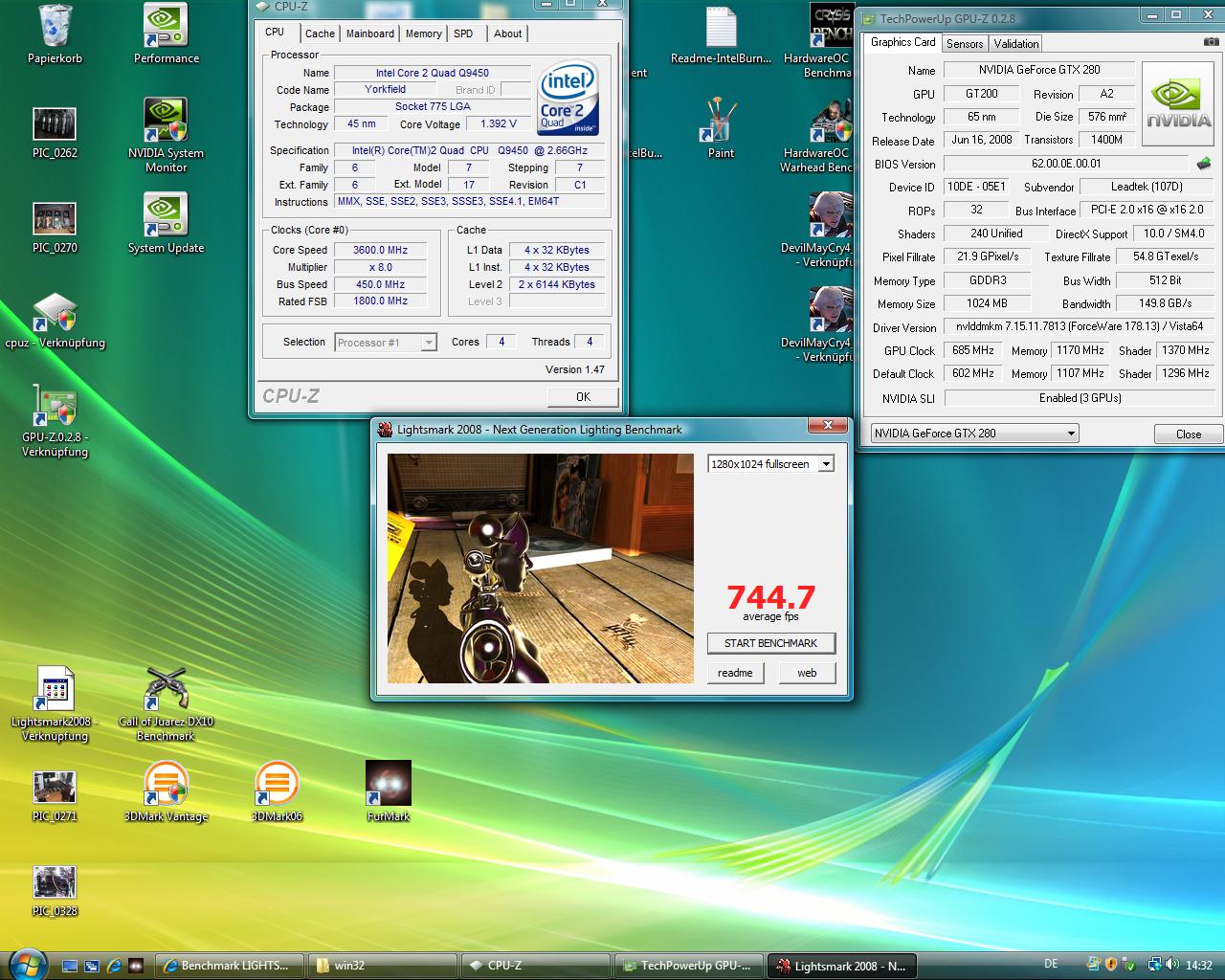Expand the Processor #1 selection dropdown
This screenshot has height=980, width=1225.
click(429, 343)
